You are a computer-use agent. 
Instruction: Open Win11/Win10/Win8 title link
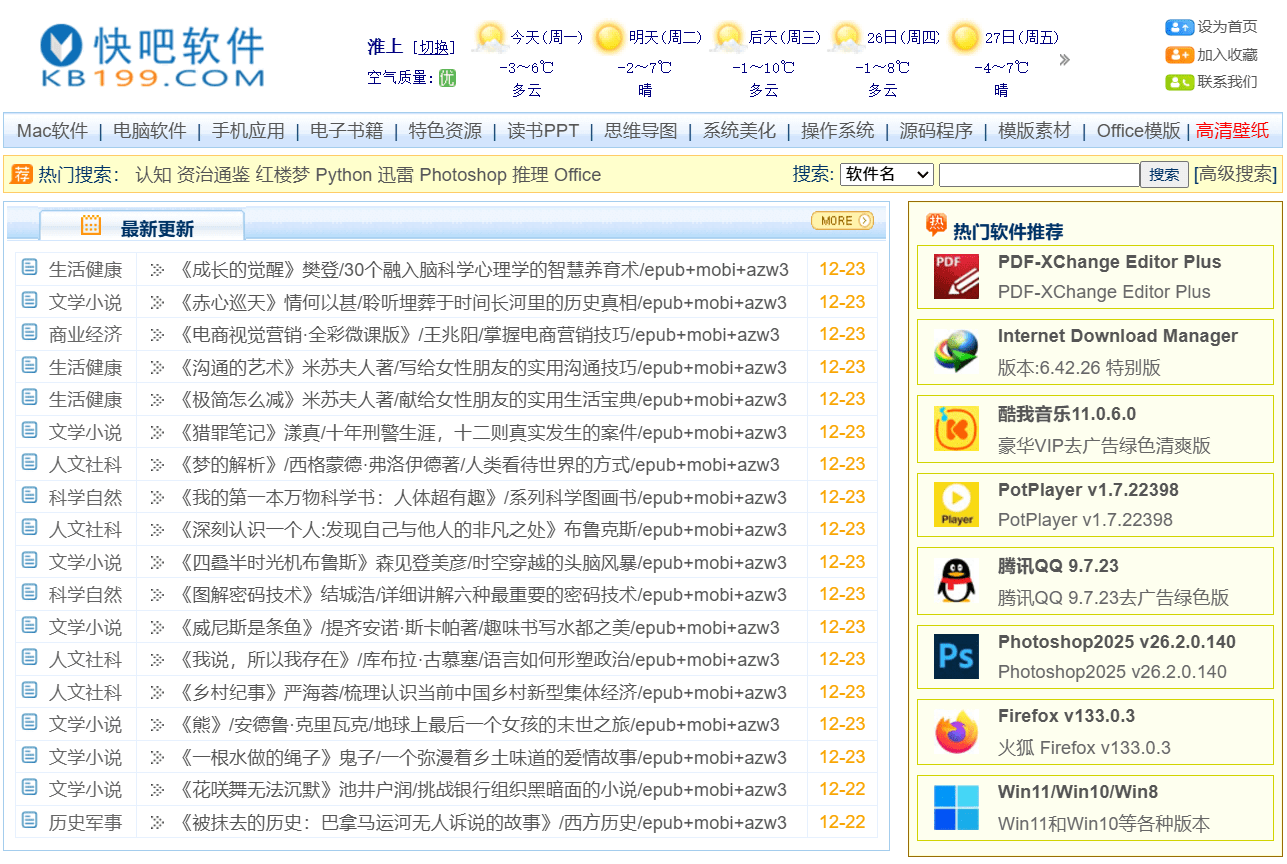coord(1078,792)
